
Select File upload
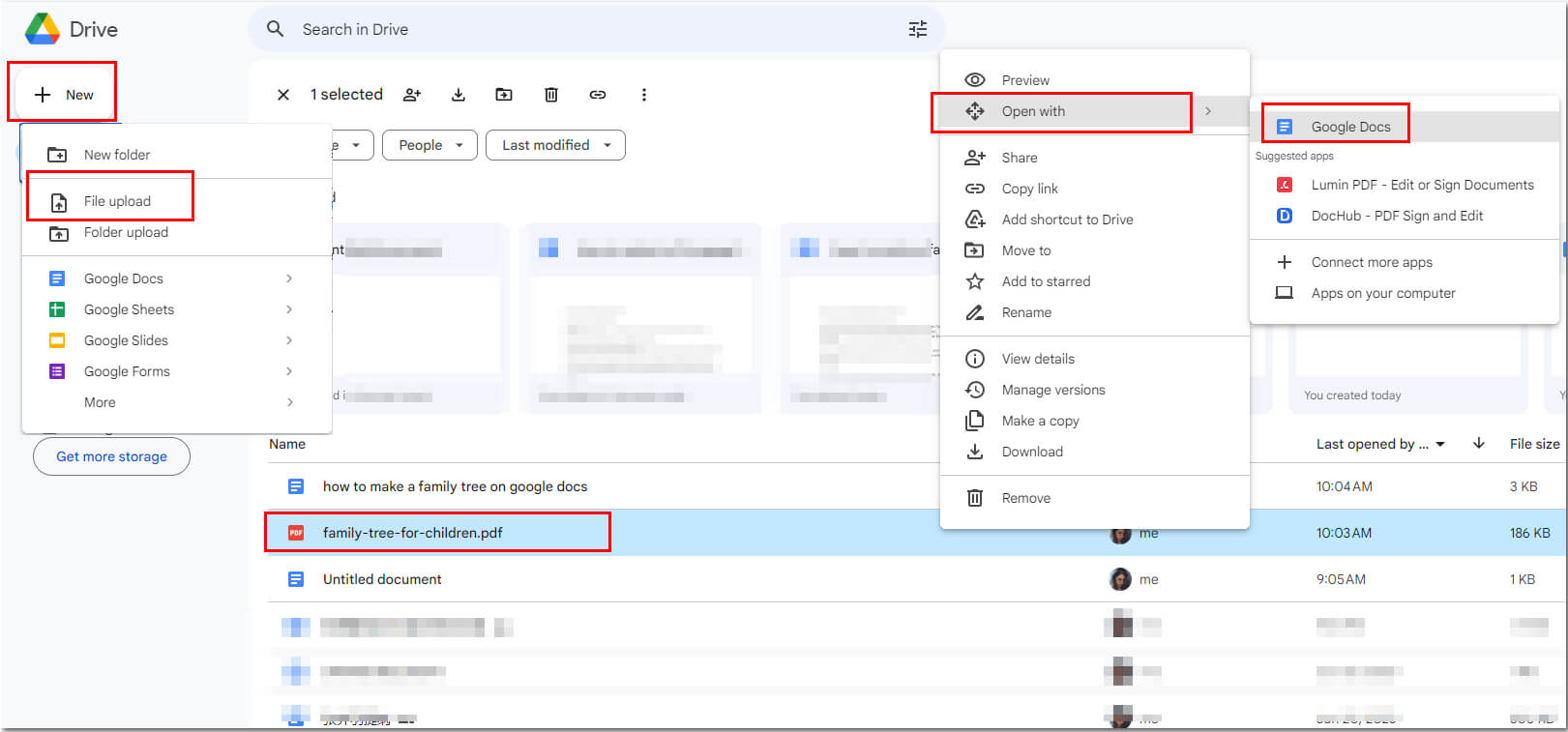point(177,201)
